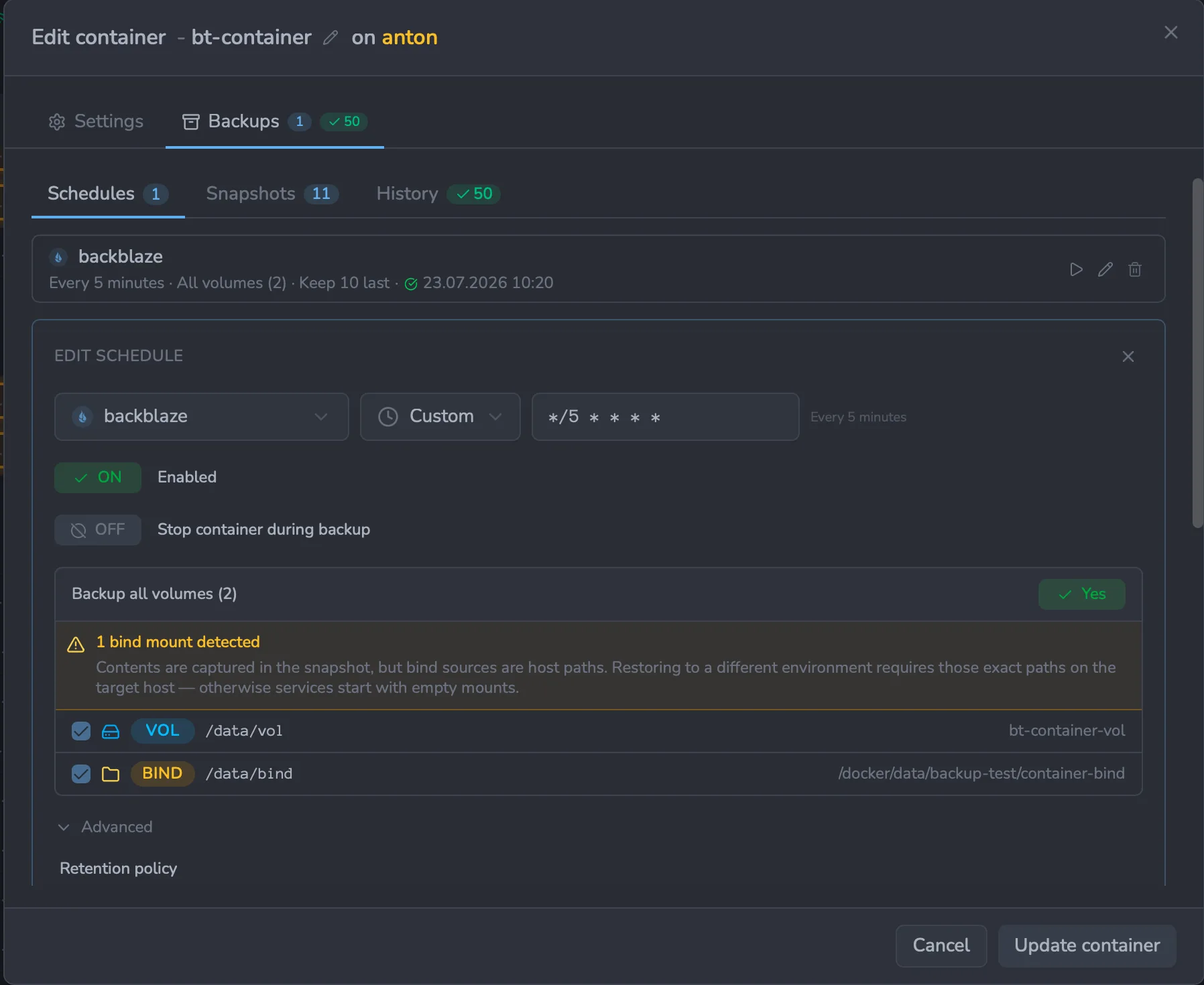Close the Edit container dialog
Viewport: 1204px width, 985px height.
click(x=1171, y=32)
